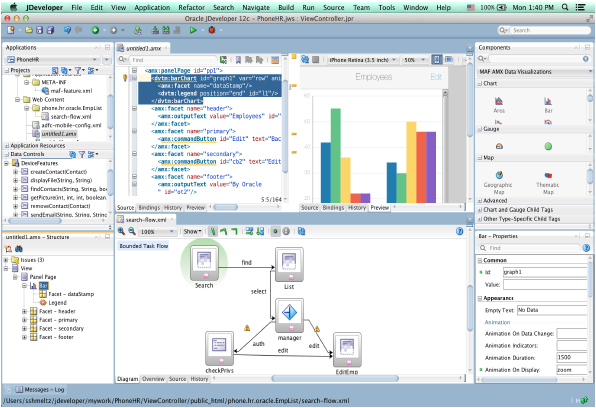Open the Navigate menu
596x408 pixels.
click(256, 7)
